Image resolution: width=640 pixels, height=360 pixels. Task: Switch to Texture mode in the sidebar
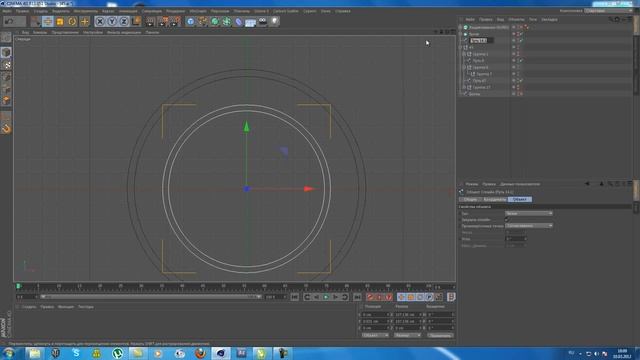[x=6, y=65]
